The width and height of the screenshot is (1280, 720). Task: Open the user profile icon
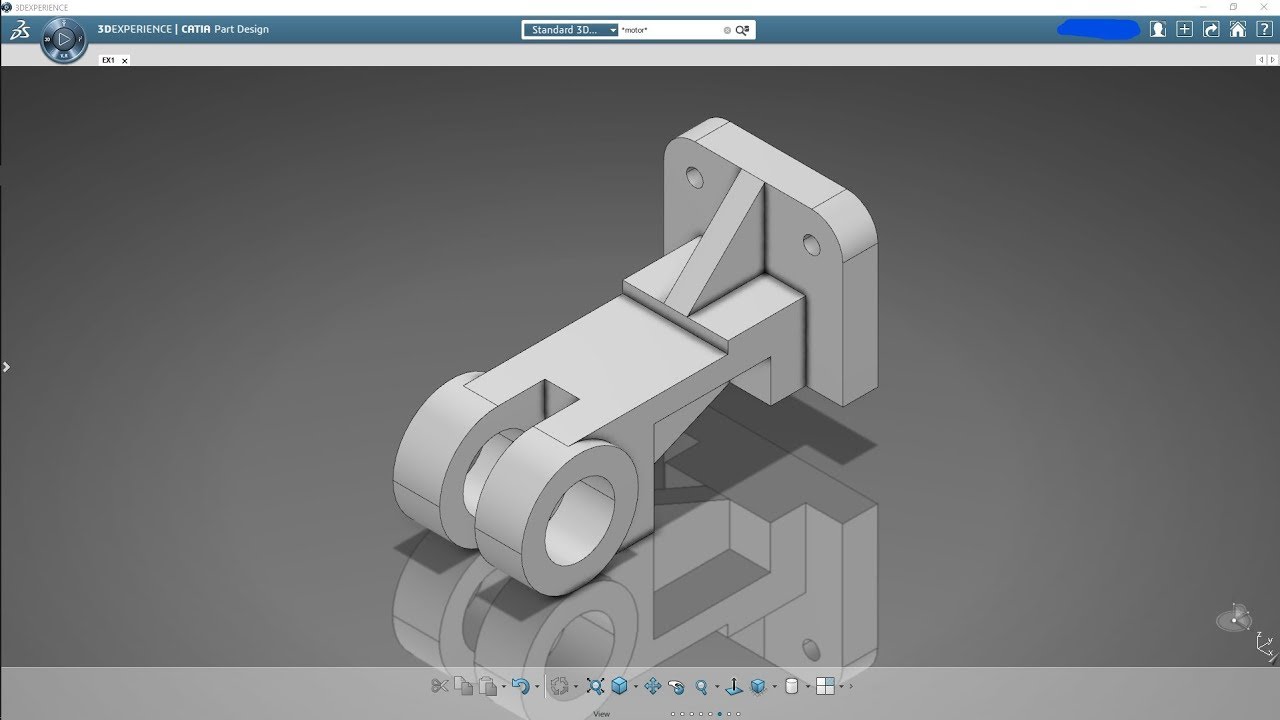[x=1158, y=29]
